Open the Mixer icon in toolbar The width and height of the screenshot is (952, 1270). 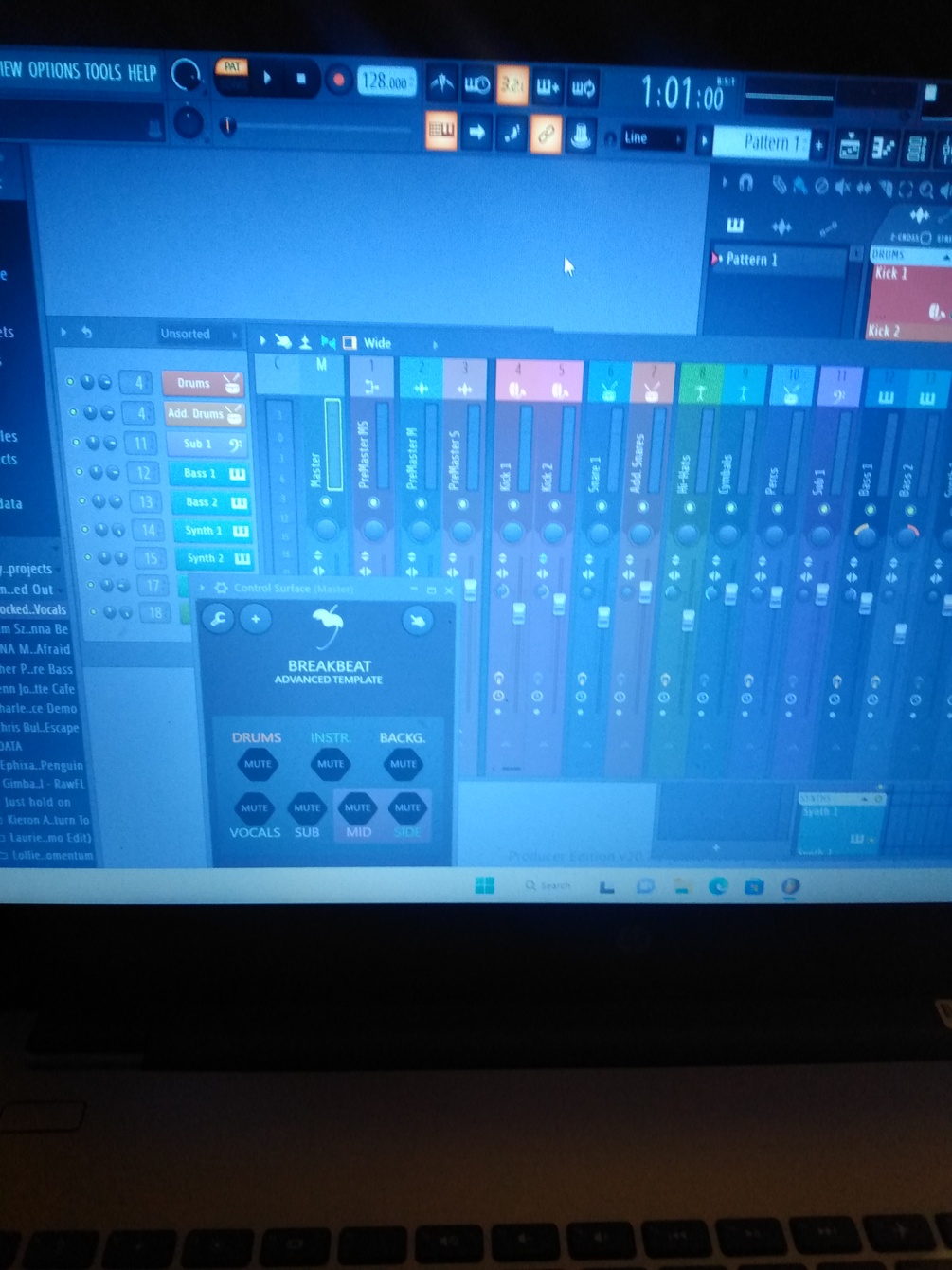[945, 151]
